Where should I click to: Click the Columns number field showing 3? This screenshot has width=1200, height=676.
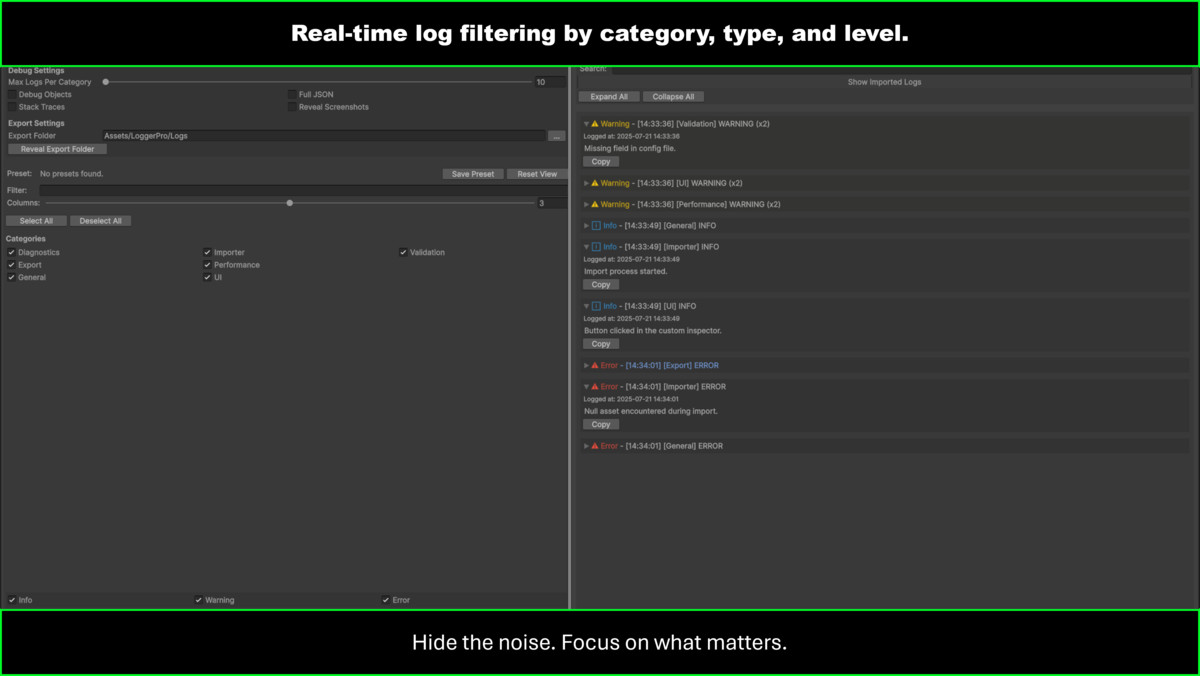pyautogui.click(x=552, y=203)
